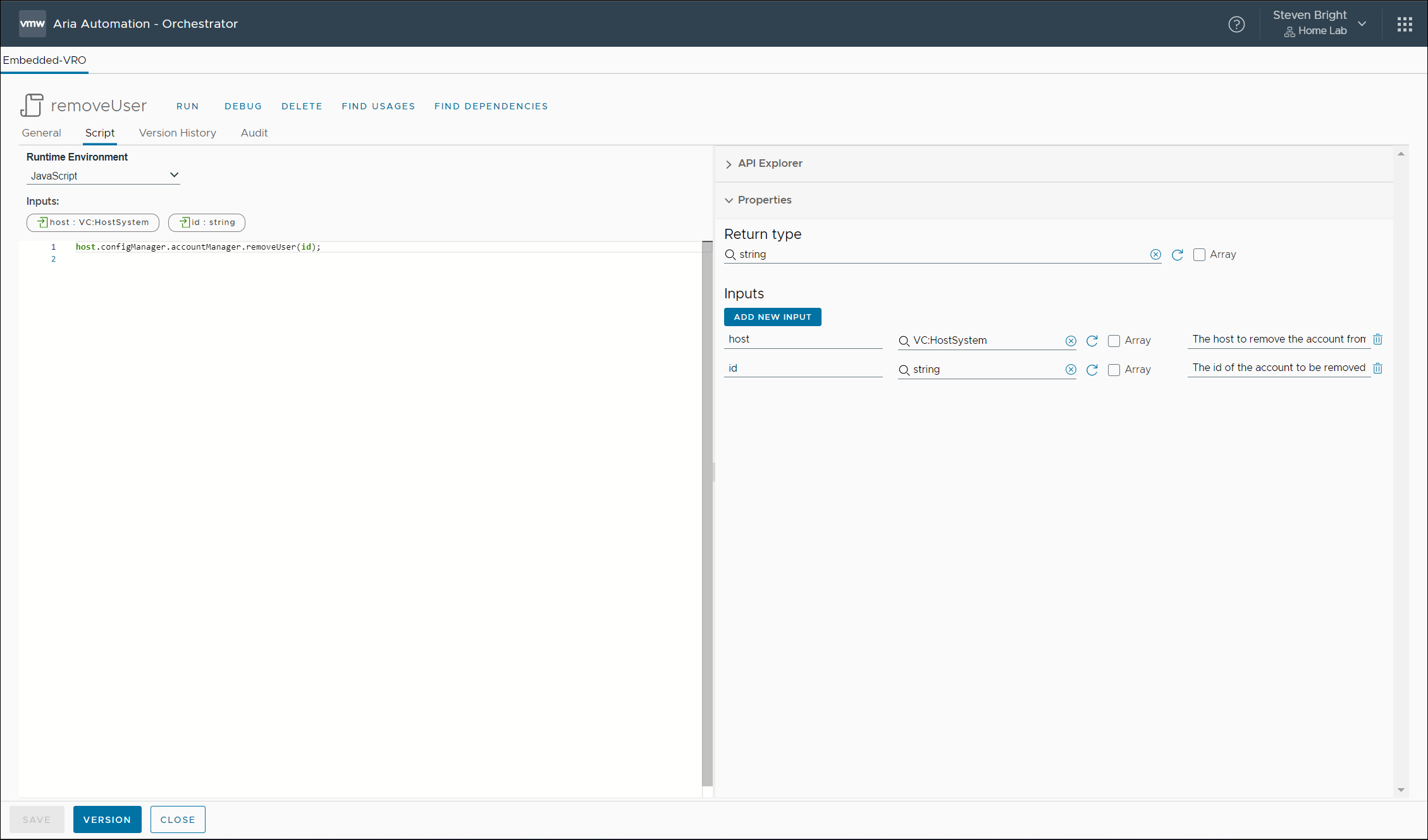The width and height of the screenshot is (1428, 840).
Task: Clear the Return type string value
Action: coord(1155,255)
